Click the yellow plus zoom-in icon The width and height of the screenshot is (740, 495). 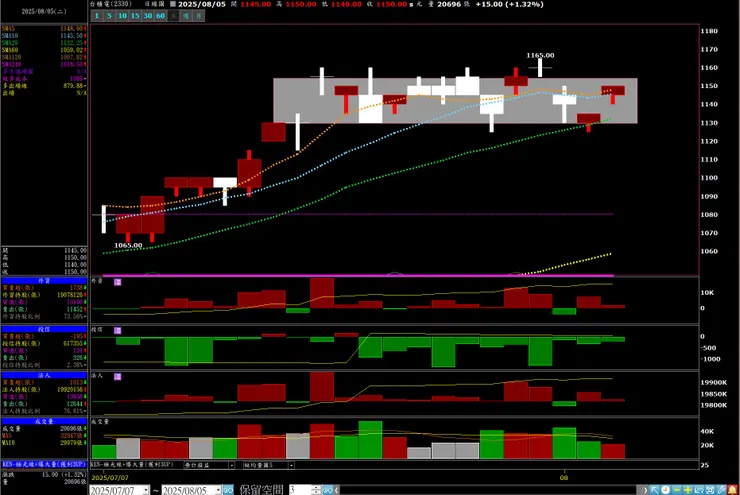pyautogui.click(x=688, y=490)
